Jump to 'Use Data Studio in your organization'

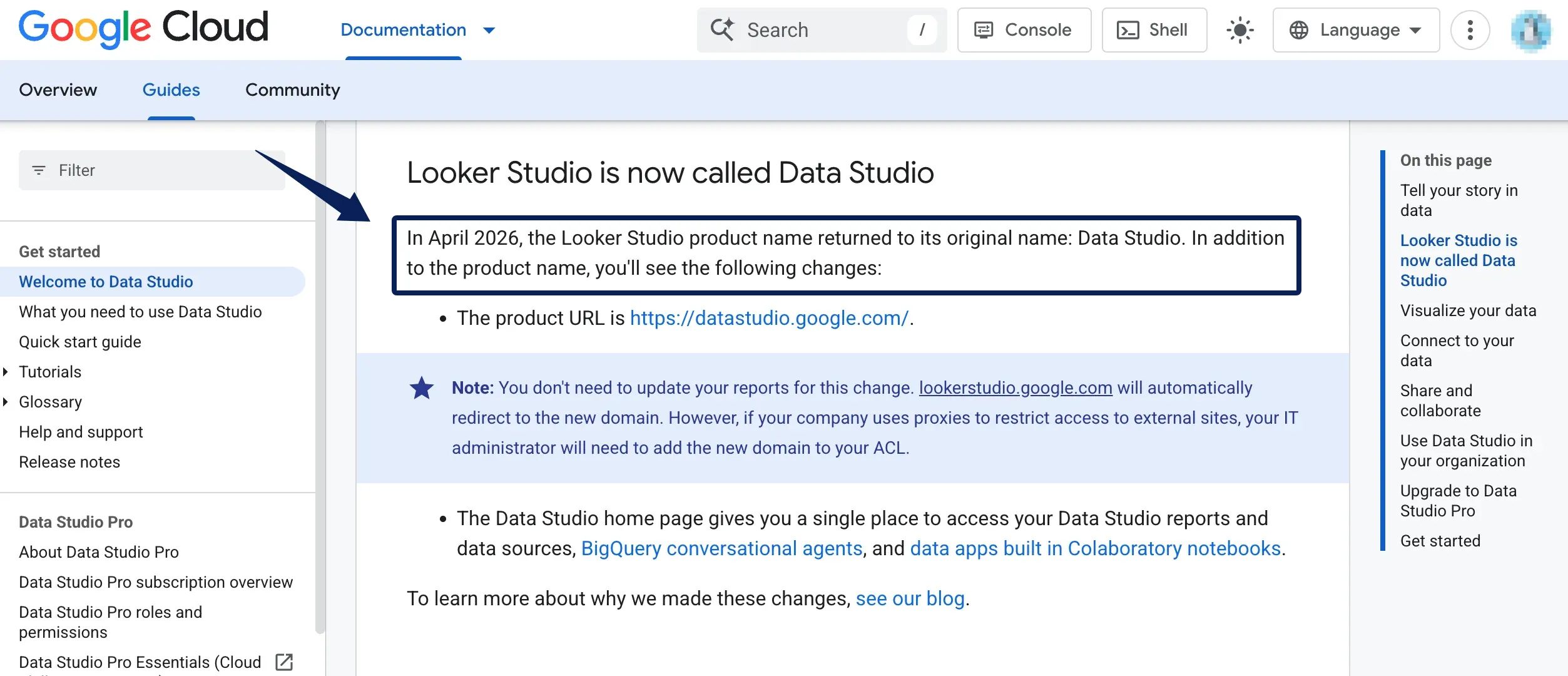point(1467,451)
